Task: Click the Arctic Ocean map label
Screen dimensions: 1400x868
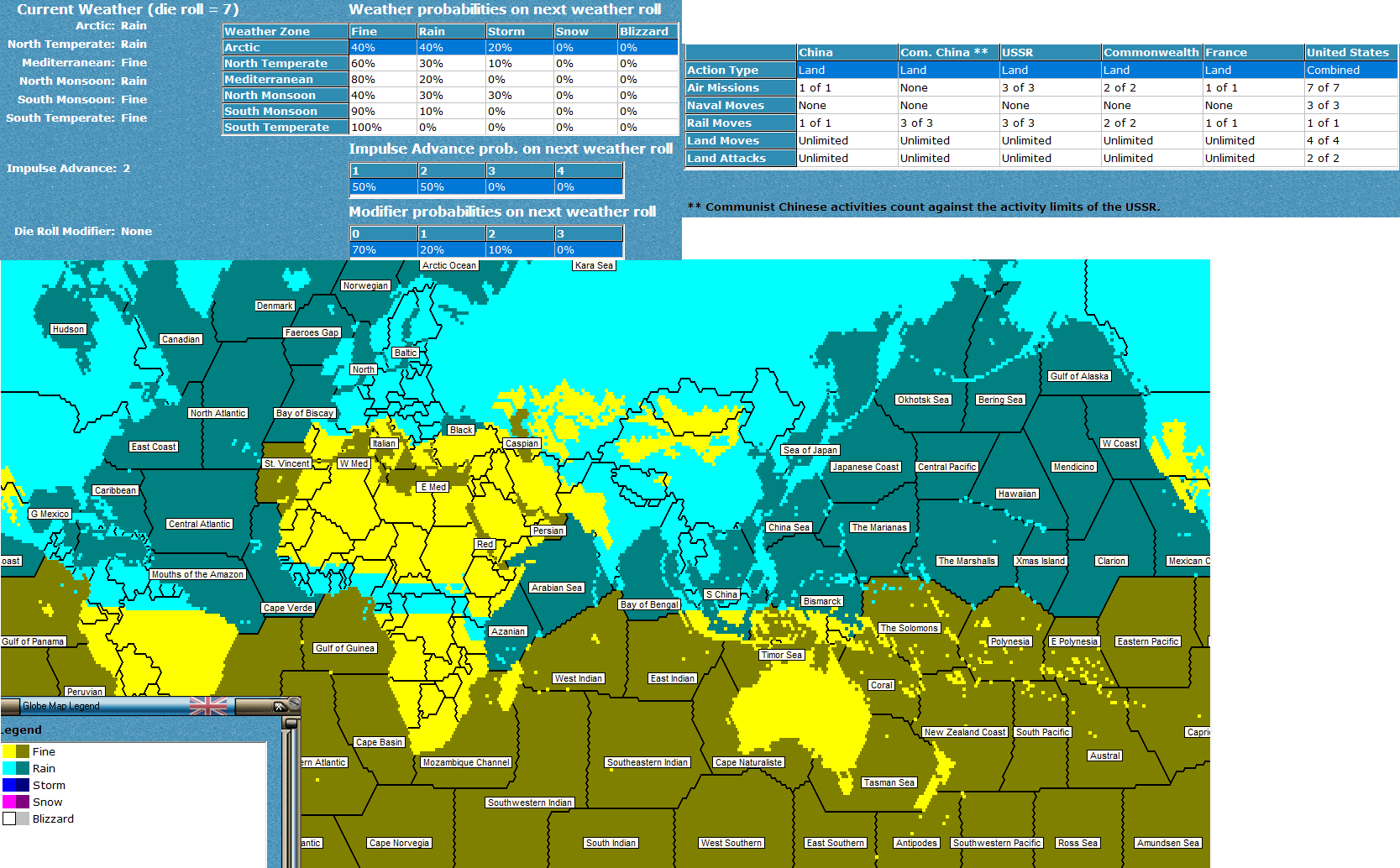Action: click(x=449, y=265)
